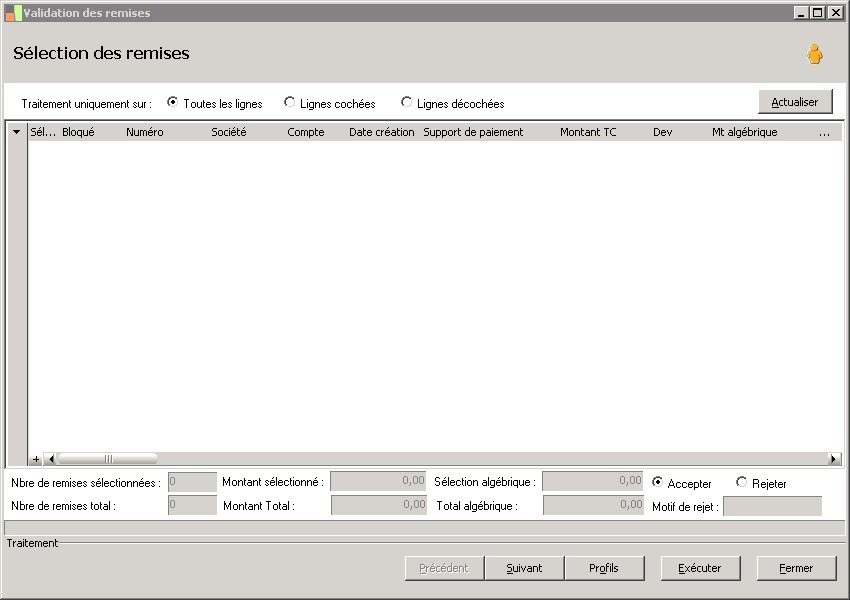Click the ellipsis column header
850x600 pixels.
(825, 132)
